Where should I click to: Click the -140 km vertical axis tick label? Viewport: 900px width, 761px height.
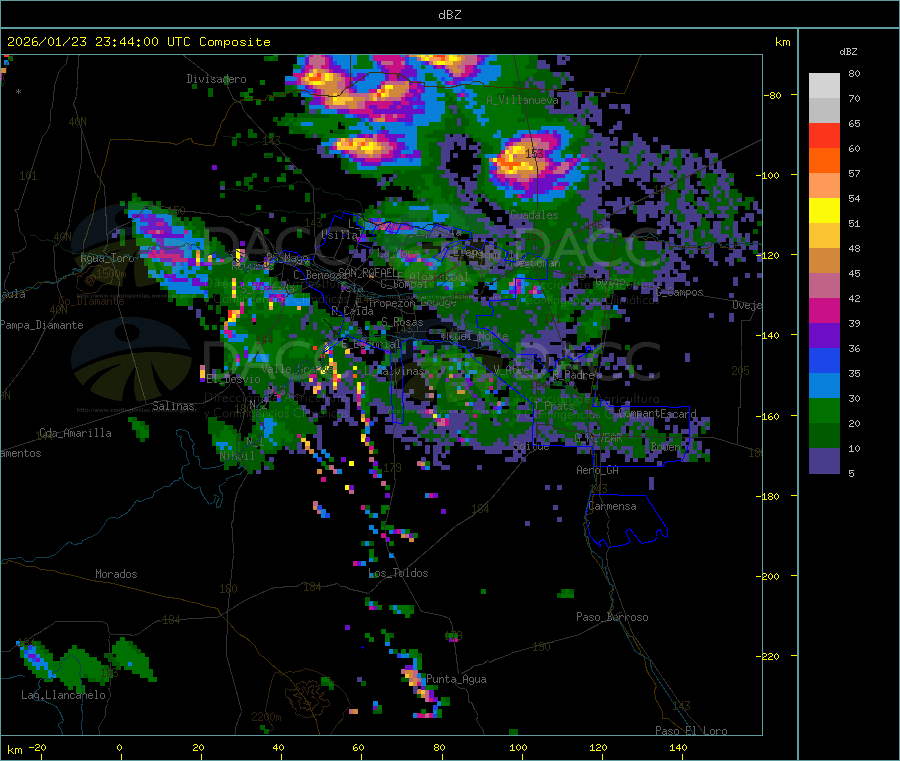pos(767,335)
